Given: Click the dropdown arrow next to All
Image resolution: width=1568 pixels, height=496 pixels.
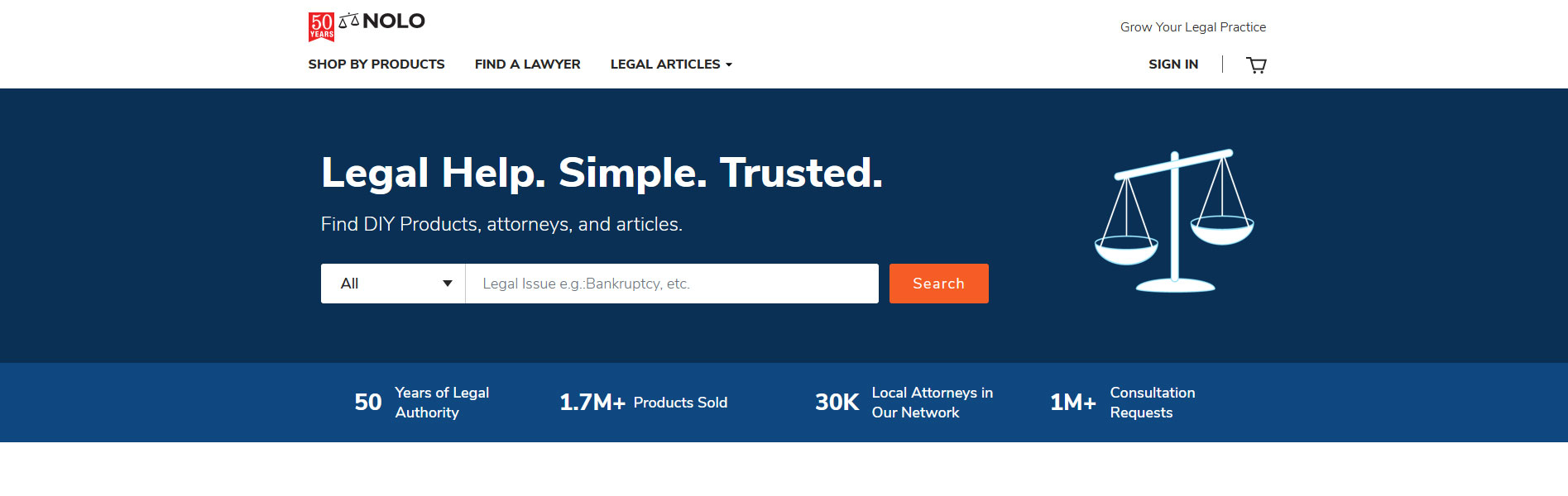Looking at the screenshot, I should click(448, 284).
